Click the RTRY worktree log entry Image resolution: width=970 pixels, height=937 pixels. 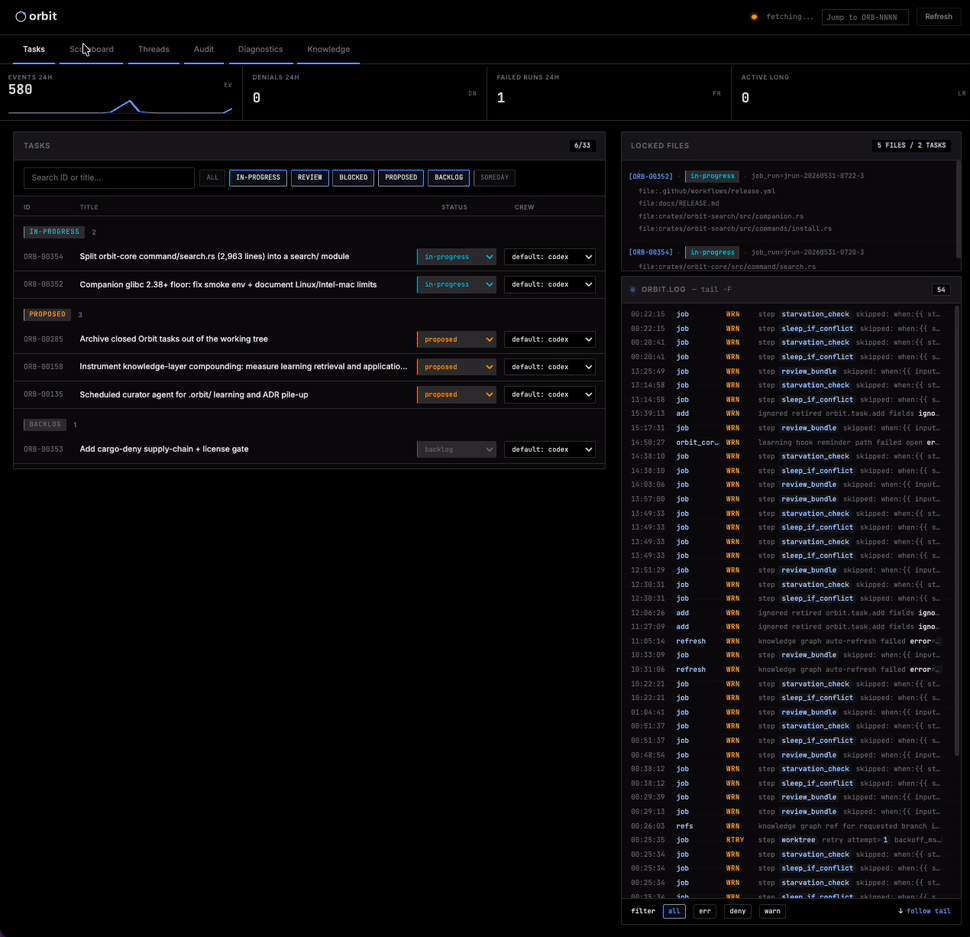[x=786, y=840]
